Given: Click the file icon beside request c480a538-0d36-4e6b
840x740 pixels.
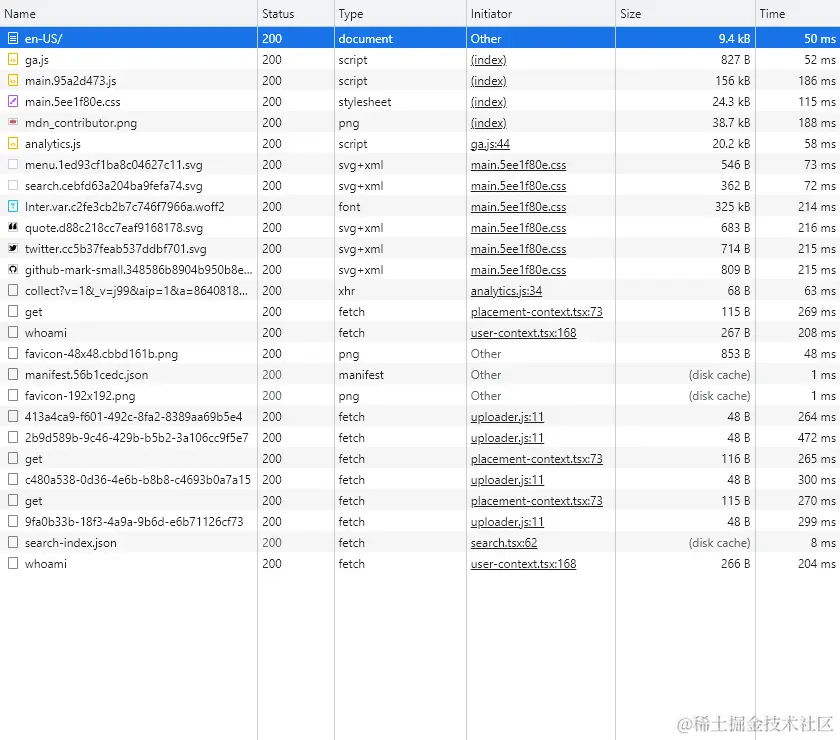Looking at the screenshot, I should pos(13,479).
